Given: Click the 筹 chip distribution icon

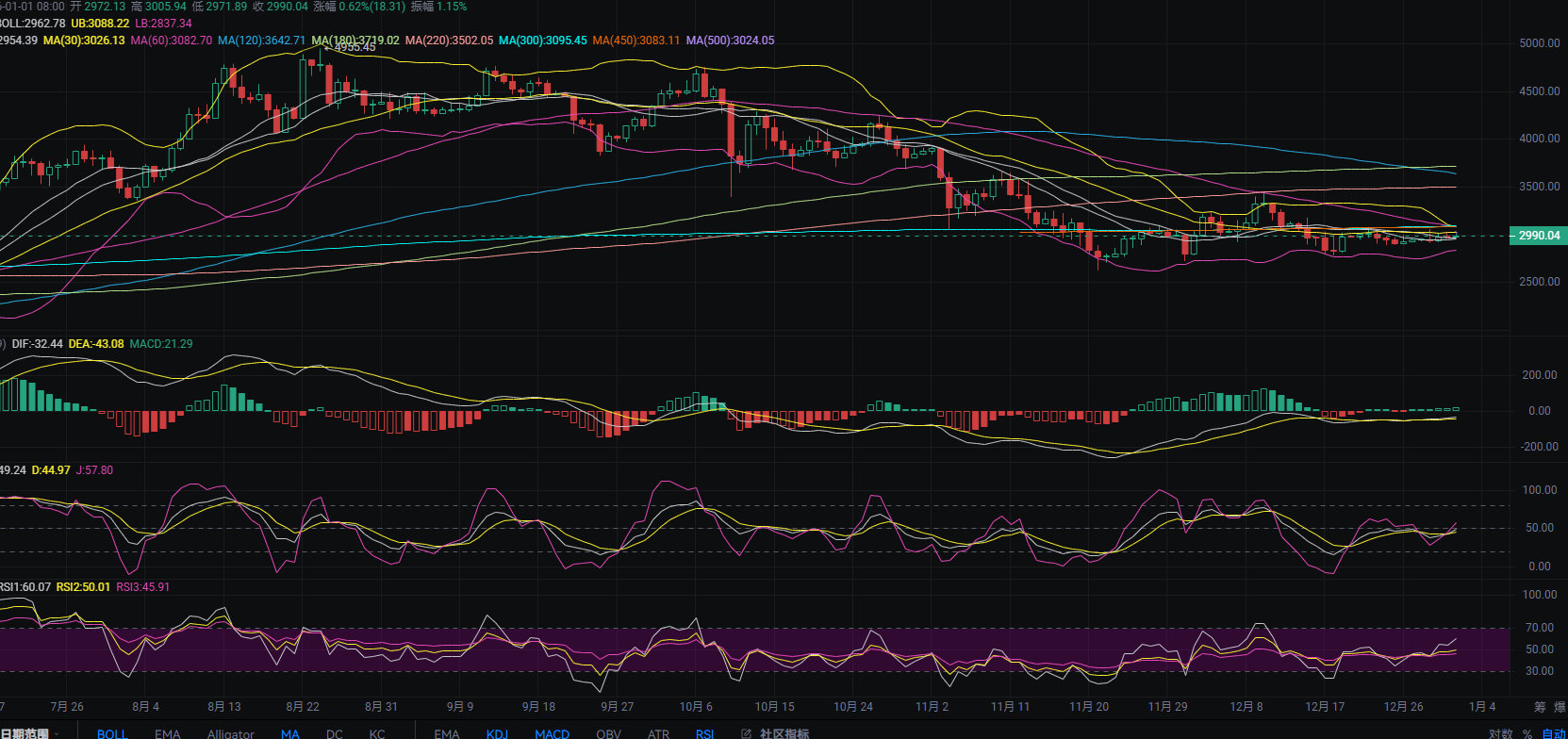Looking at the screenshot, I should pos(1540,707).
